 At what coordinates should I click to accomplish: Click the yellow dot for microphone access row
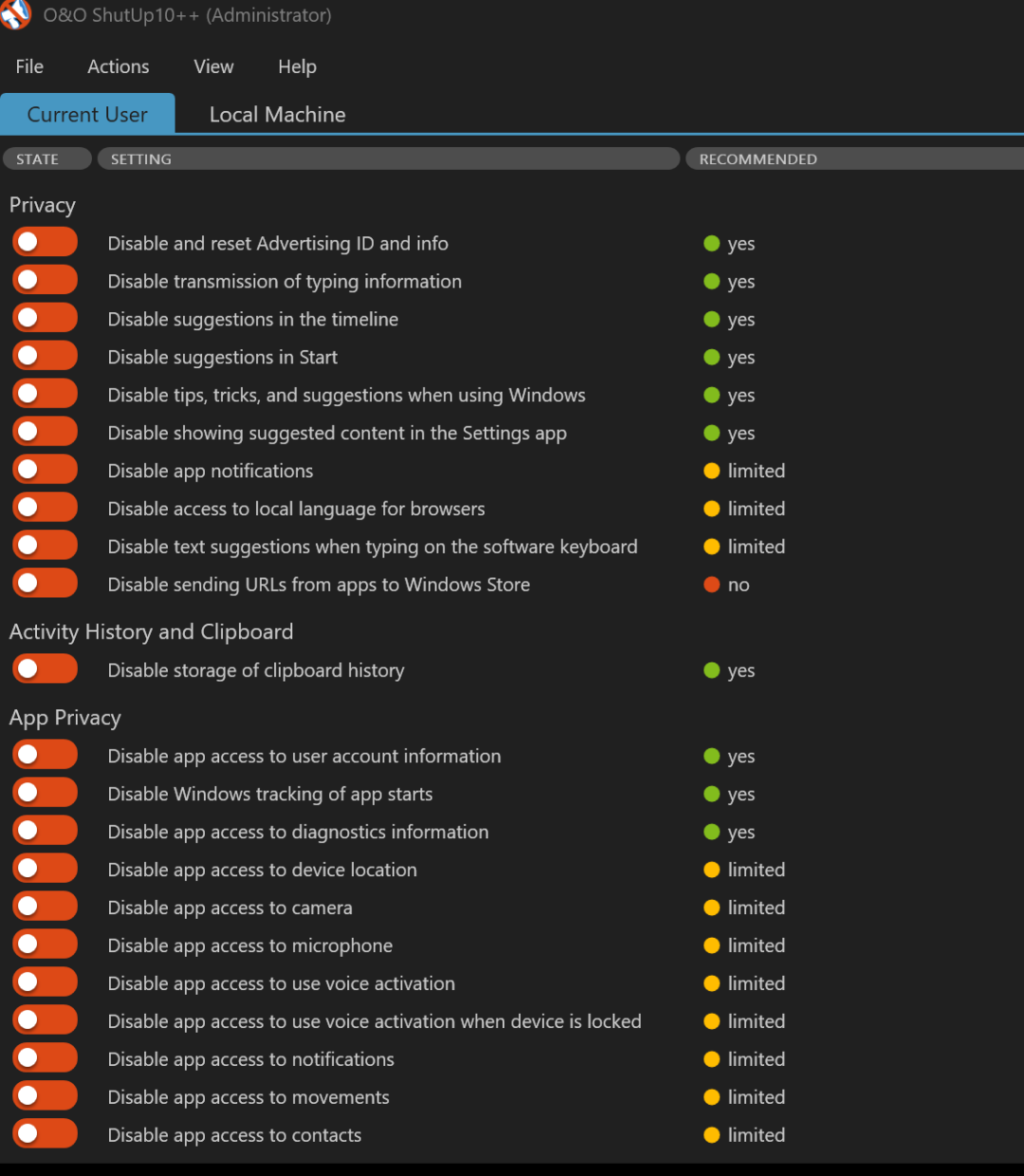(712, 946)
